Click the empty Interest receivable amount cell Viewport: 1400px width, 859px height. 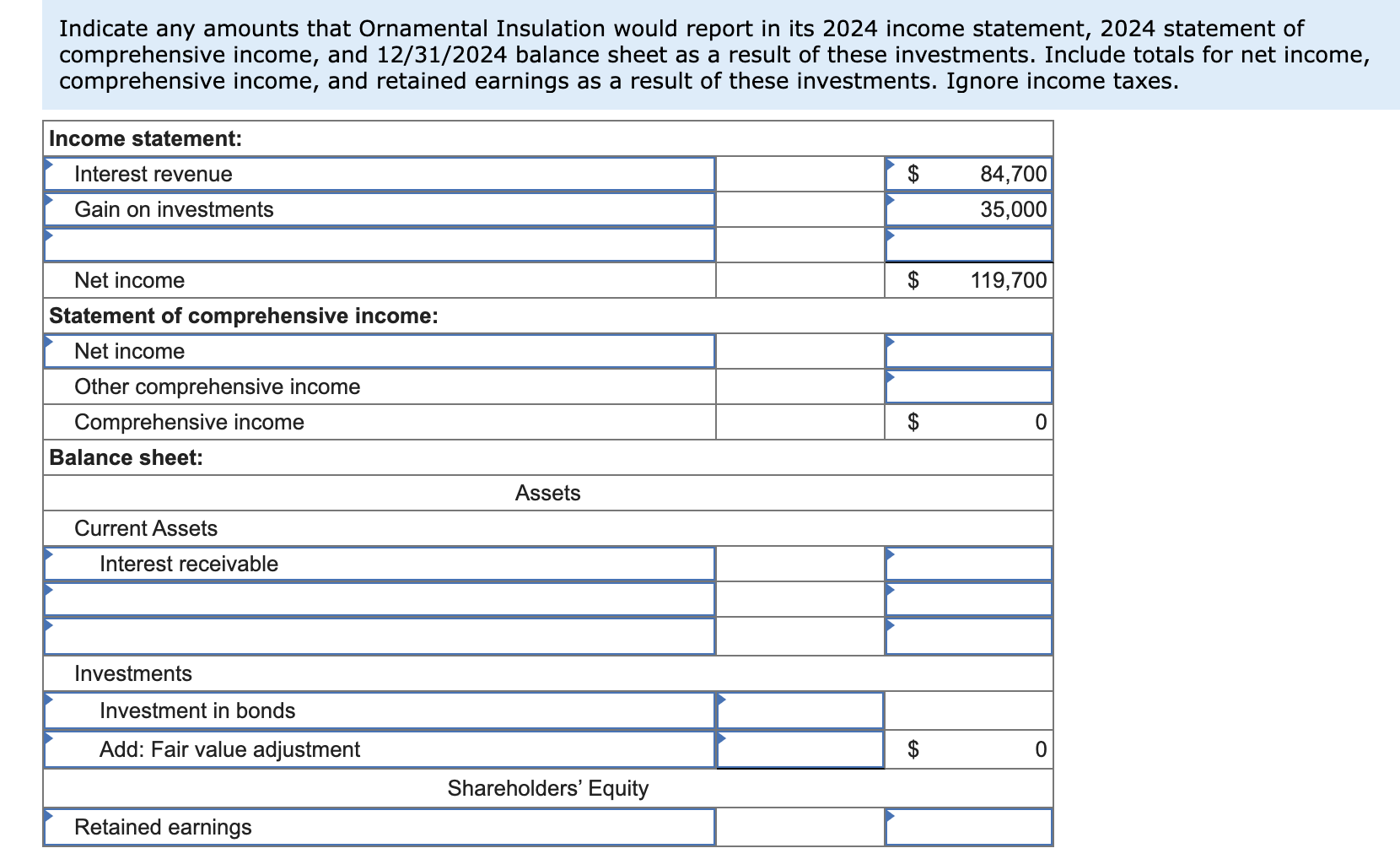[x=970, y=564]
